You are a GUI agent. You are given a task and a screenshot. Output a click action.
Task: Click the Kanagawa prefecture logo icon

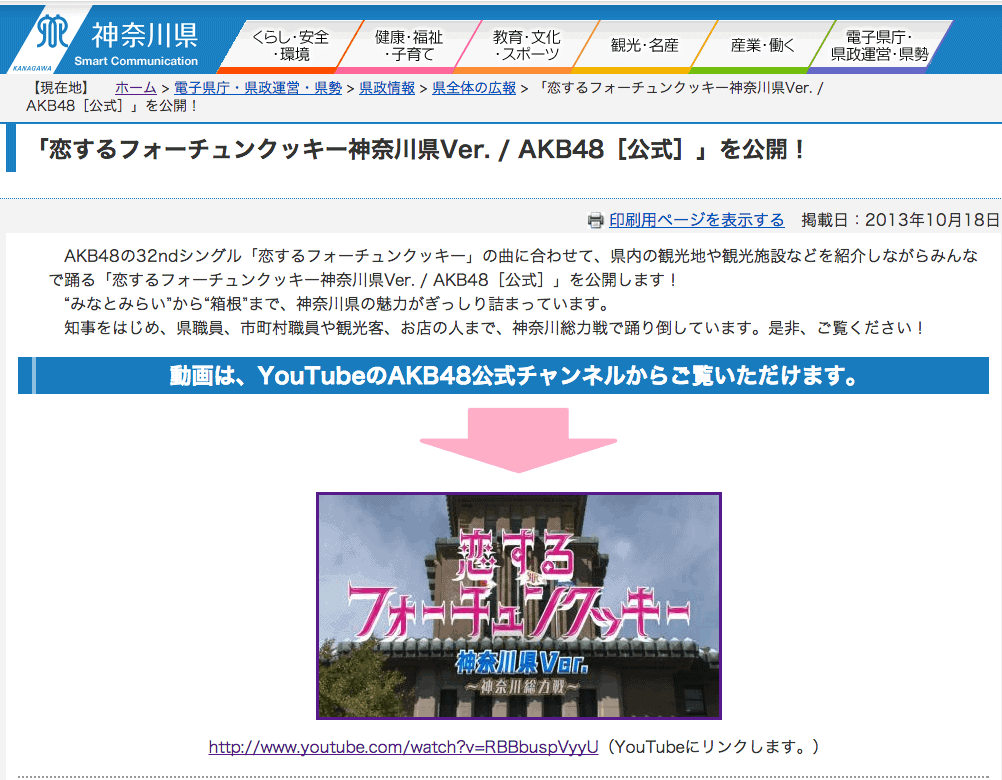click(x=51, y=33)
